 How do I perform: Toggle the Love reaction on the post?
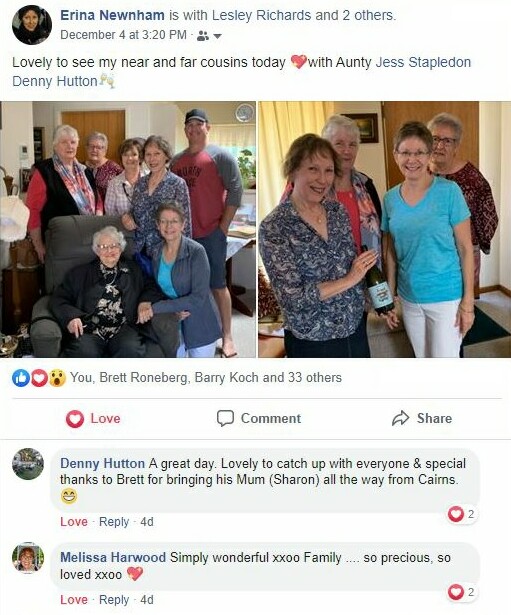[93, 418]
